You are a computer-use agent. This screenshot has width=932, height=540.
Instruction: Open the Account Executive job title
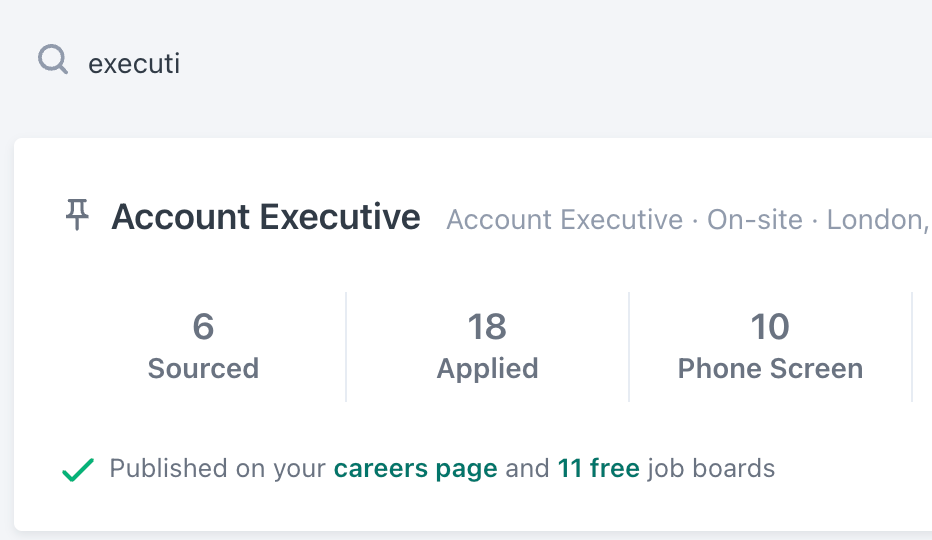coord(265,217)
